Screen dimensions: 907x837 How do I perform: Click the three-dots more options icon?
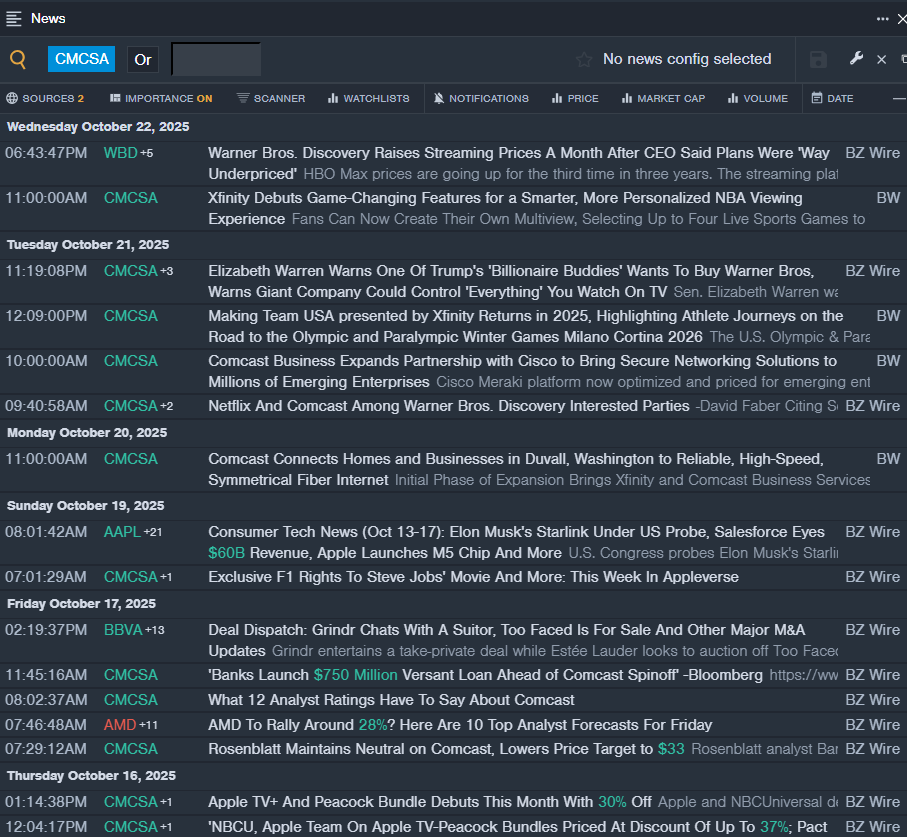pyautogui.click(x=882, y=18)
